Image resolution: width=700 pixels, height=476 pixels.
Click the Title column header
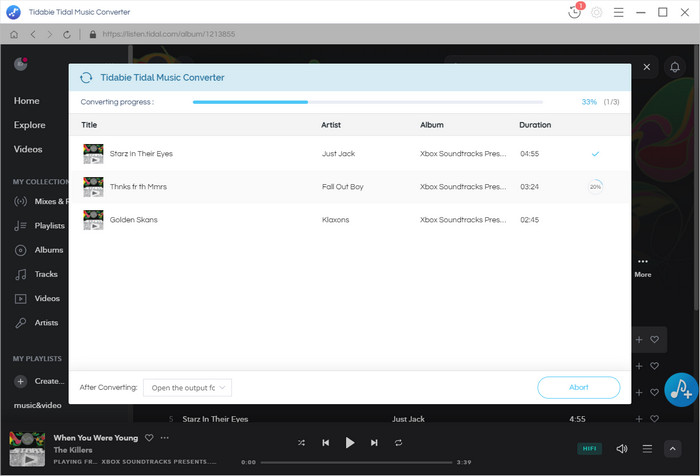89,125
